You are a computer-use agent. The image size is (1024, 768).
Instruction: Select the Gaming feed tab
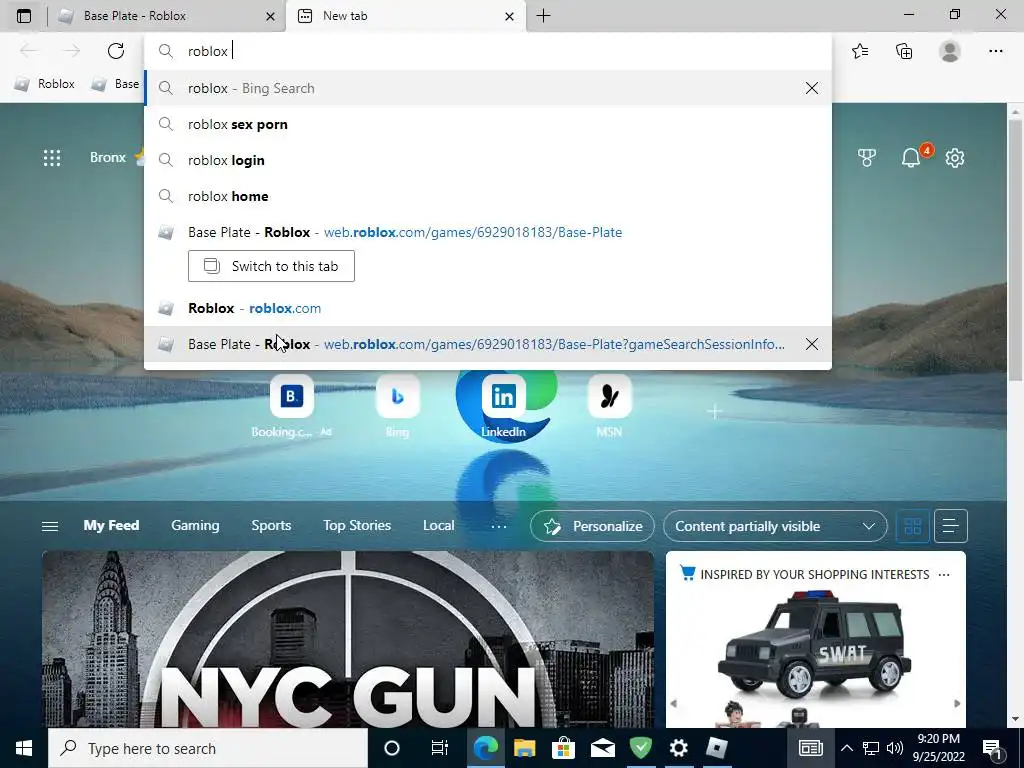pos(195,526)
